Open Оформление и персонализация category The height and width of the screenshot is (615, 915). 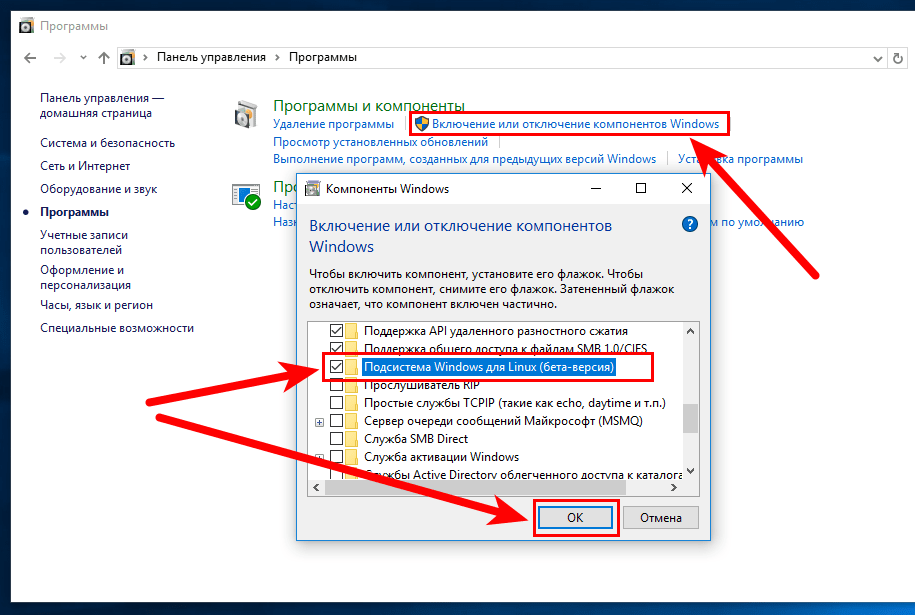[85, 277]
